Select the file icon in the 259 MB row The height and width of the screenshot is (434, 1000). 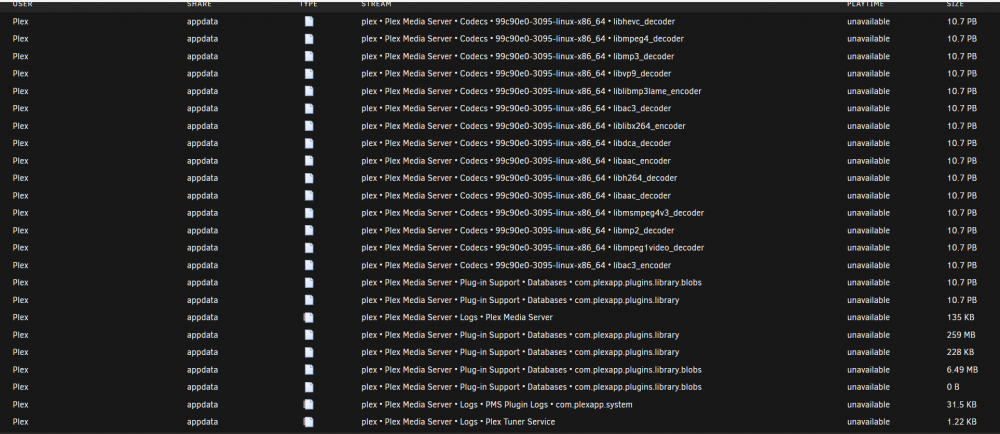point(309,335)
